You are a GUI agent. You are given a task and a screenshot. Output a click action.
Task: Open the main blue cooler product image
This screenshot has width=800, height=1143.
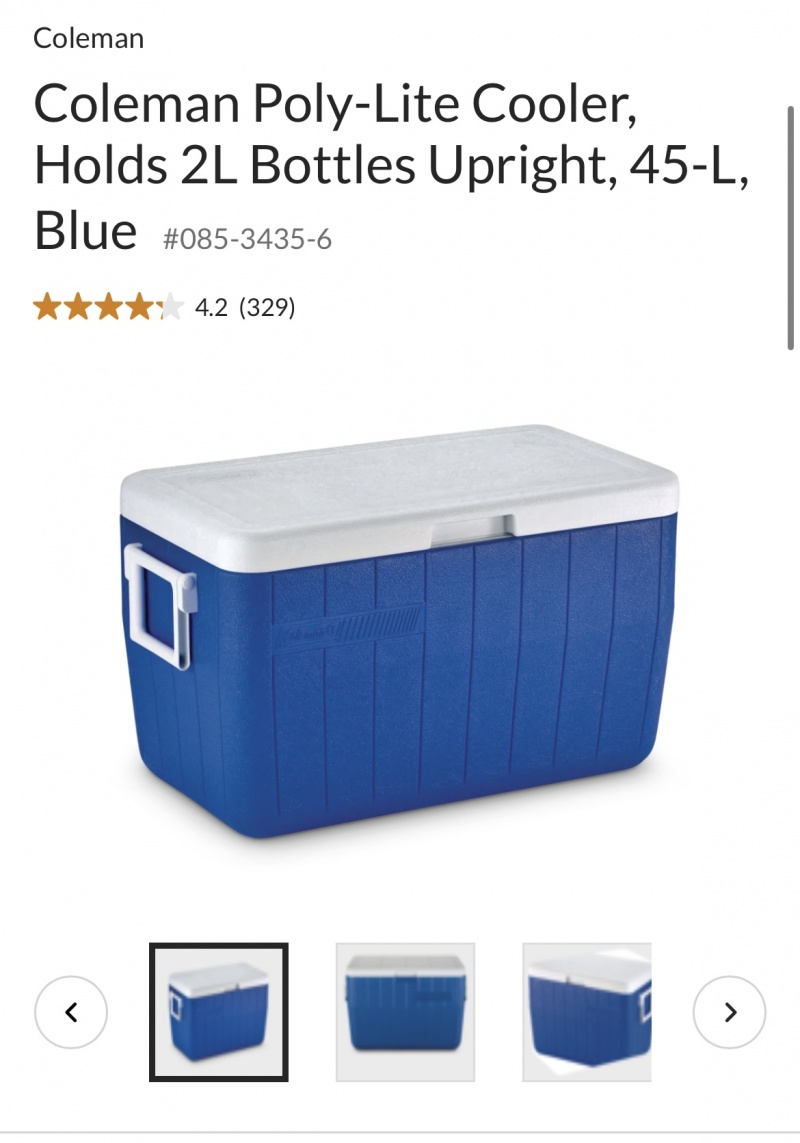point(400,631)
